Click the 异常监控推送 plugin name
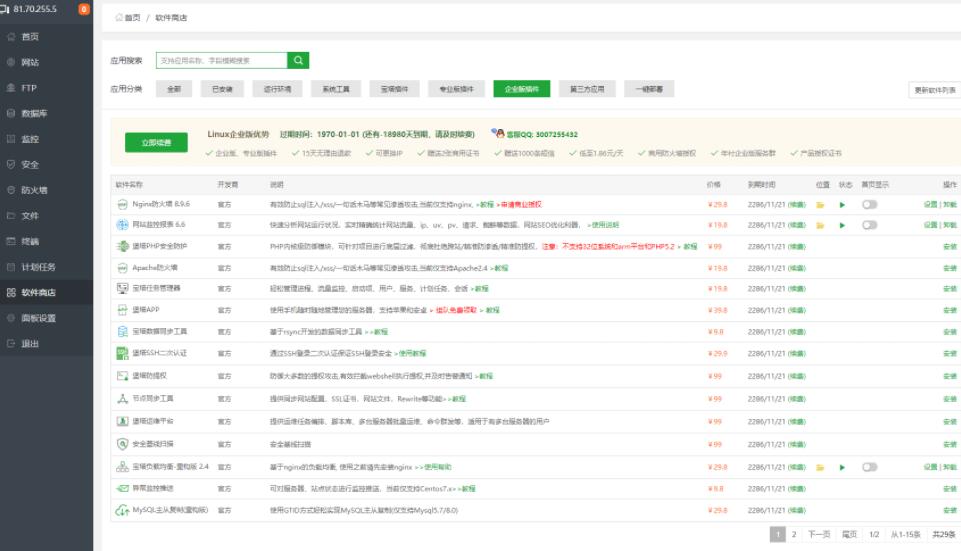 pyautogui.click(x=153, y=489)
